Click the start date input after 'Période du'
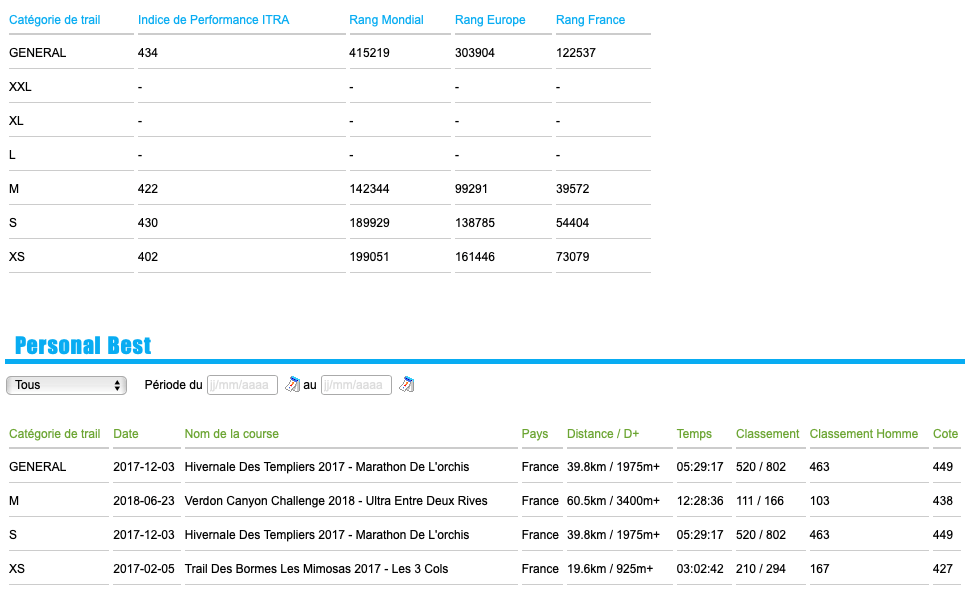This screenshot has height=593, width=968. 242,385
